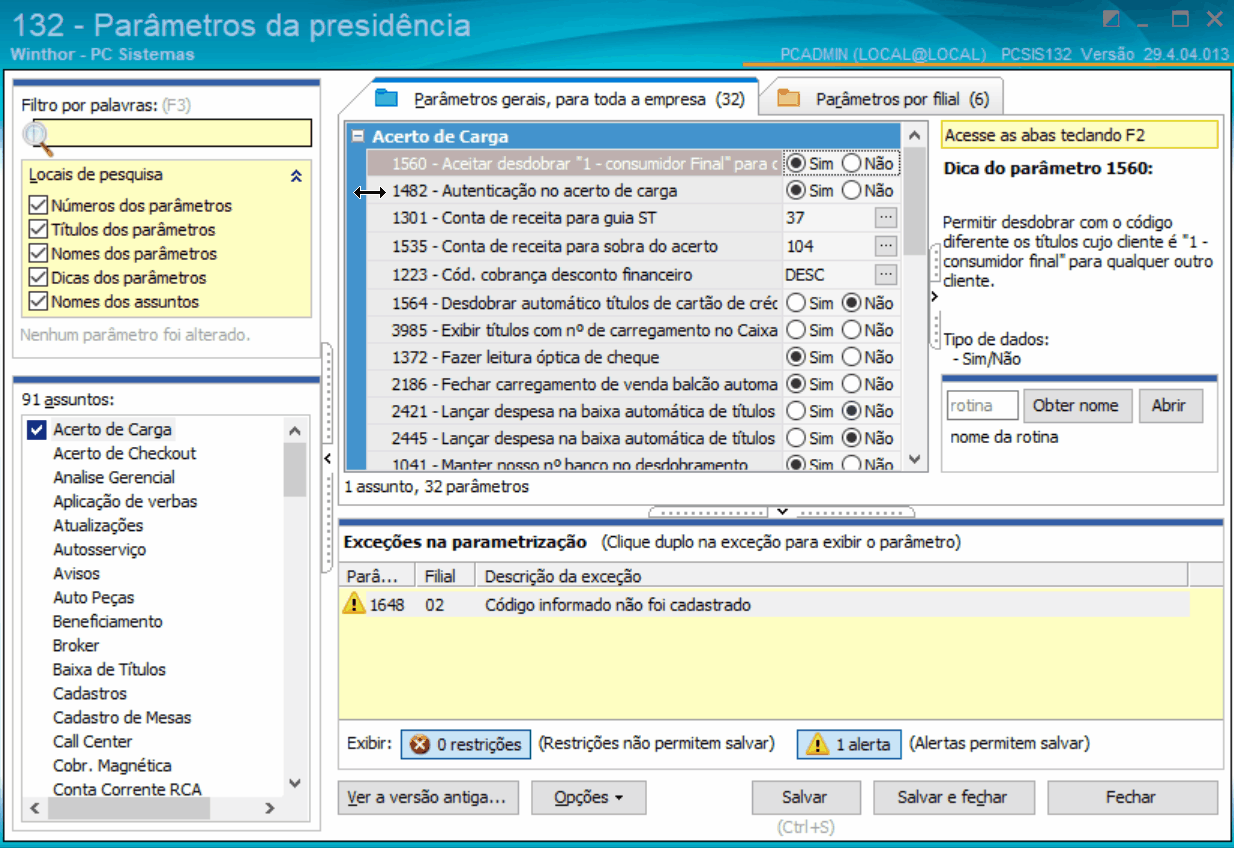Click blue folder icon of Parâmetros gerais
This screenshot has height=848, width=1234.
pos(387,98)
